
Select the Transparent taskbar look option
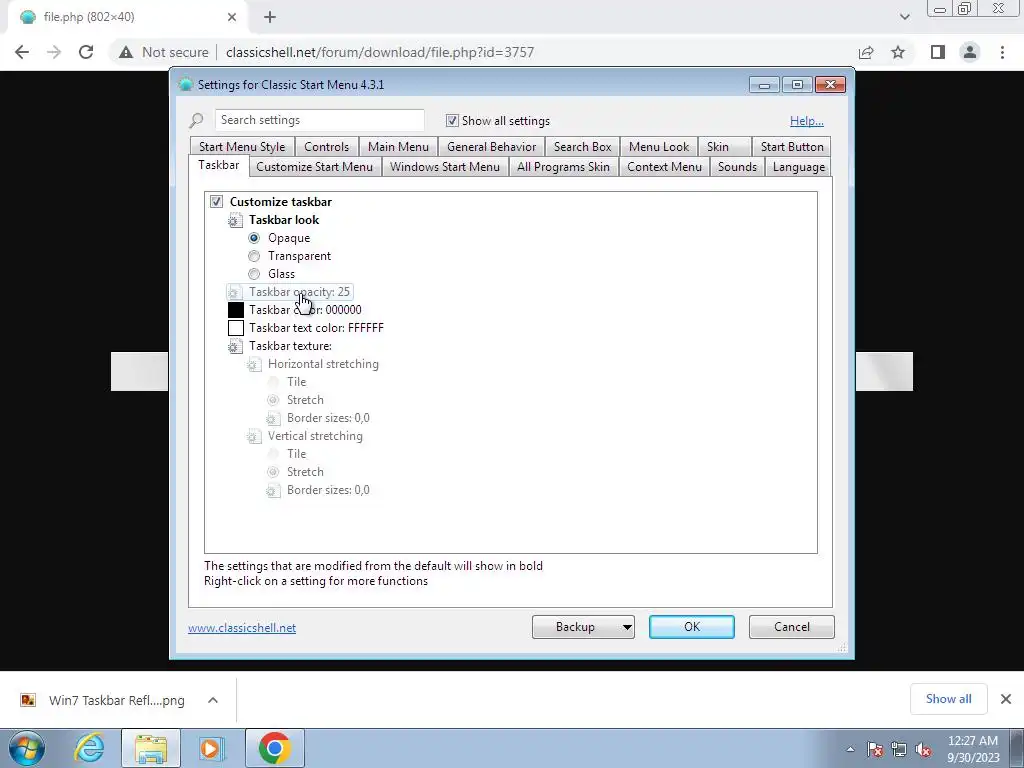coord(254,256)
